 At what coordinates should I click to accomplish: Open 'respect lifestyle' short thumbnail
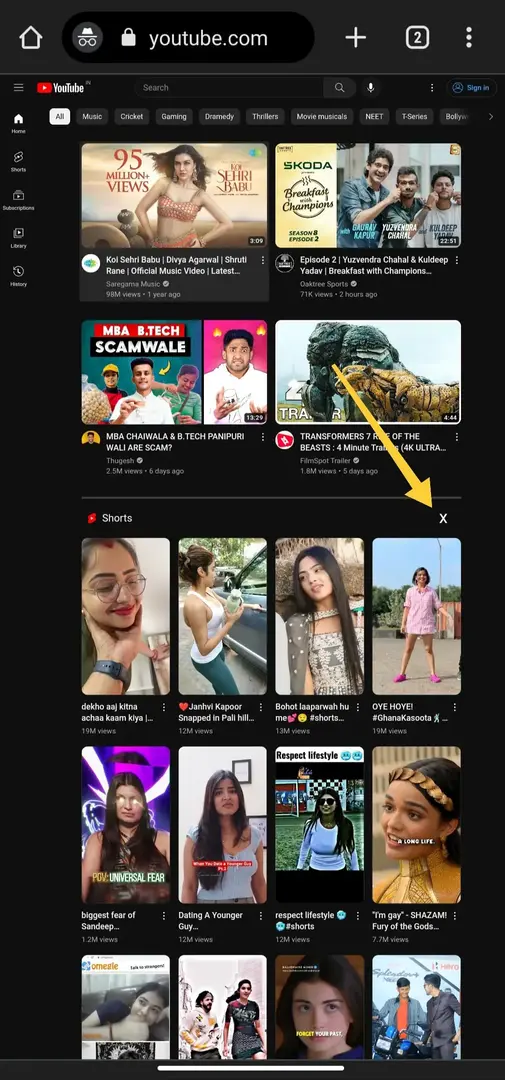pos(320,824)
